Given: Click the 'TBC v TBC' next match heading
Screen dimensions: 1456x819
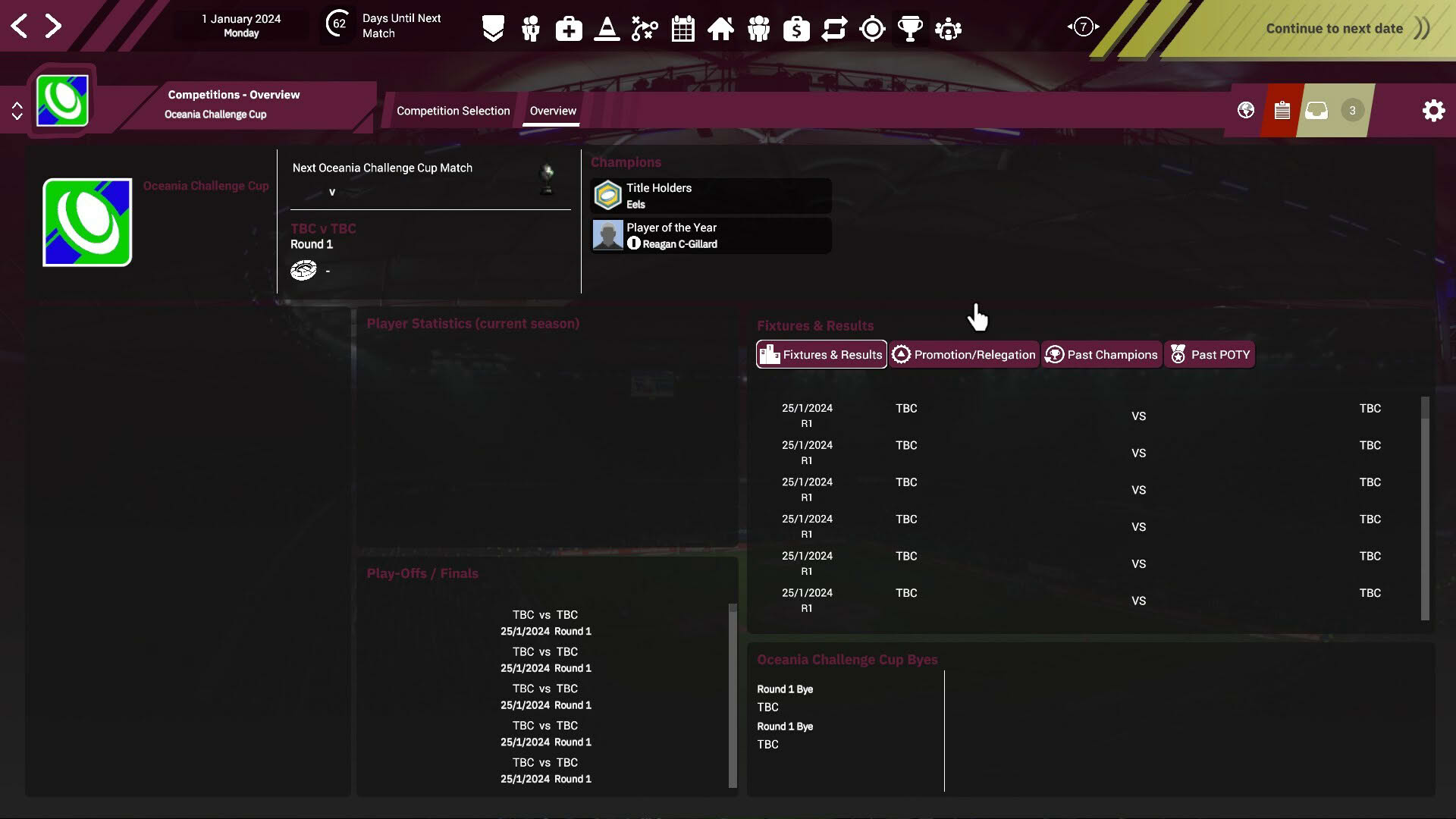Looking at the screenshot, I should 323,228.
